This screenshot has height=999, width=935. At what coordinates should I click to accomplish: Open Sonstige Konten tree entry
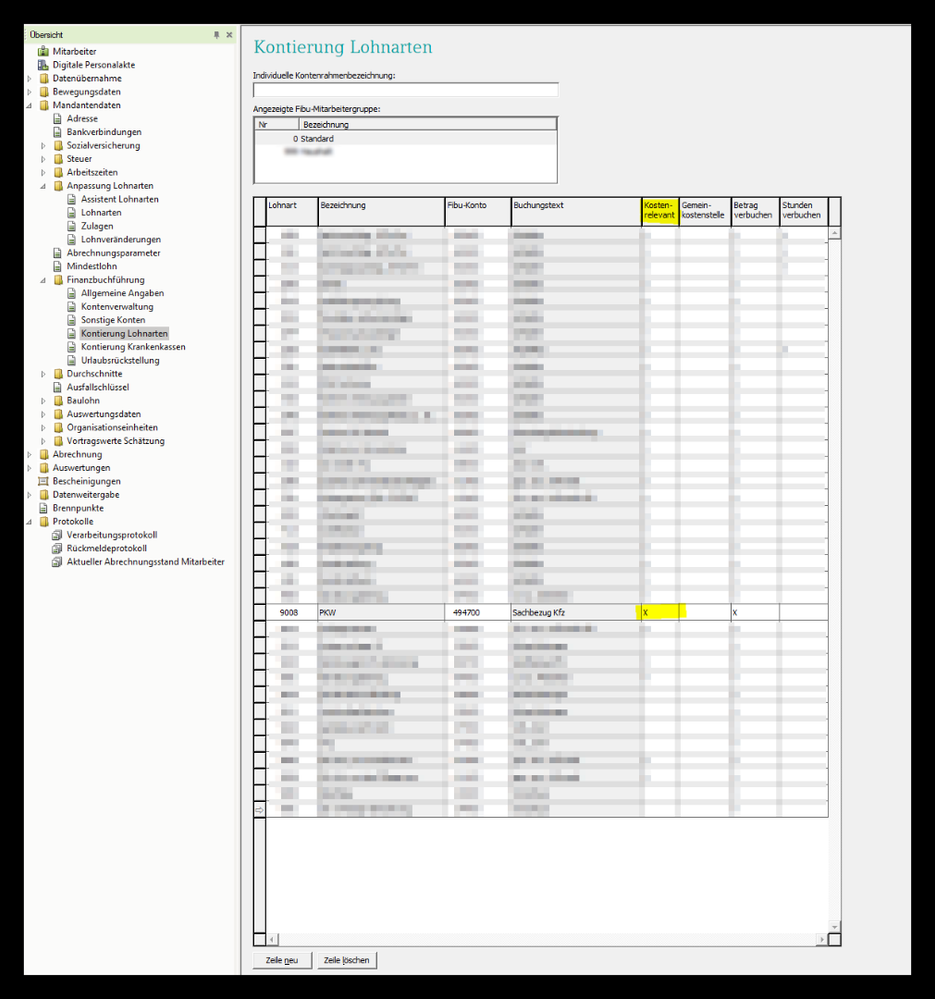[113, 319]
